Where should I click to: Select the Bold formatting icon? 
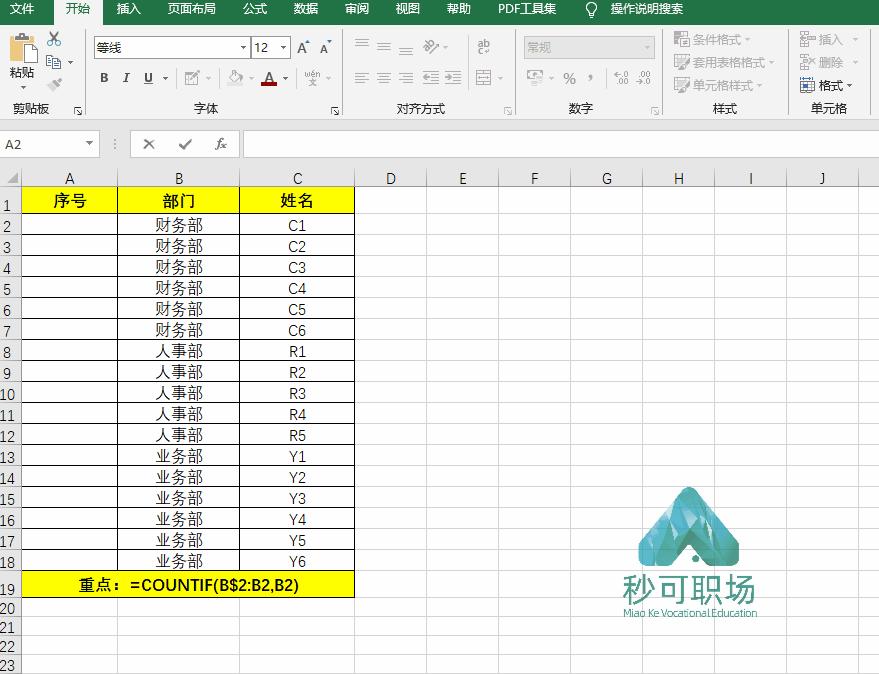[103, 77]
